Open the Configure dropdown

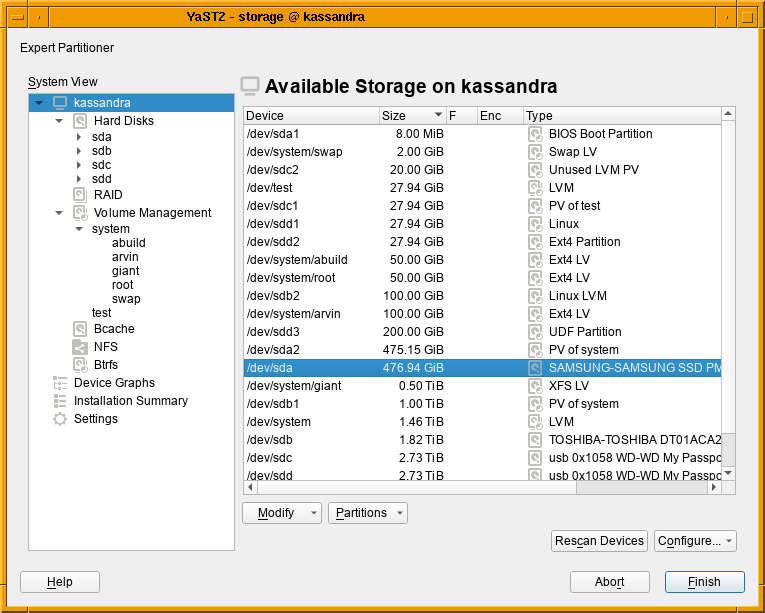click(x=695, y=541)
